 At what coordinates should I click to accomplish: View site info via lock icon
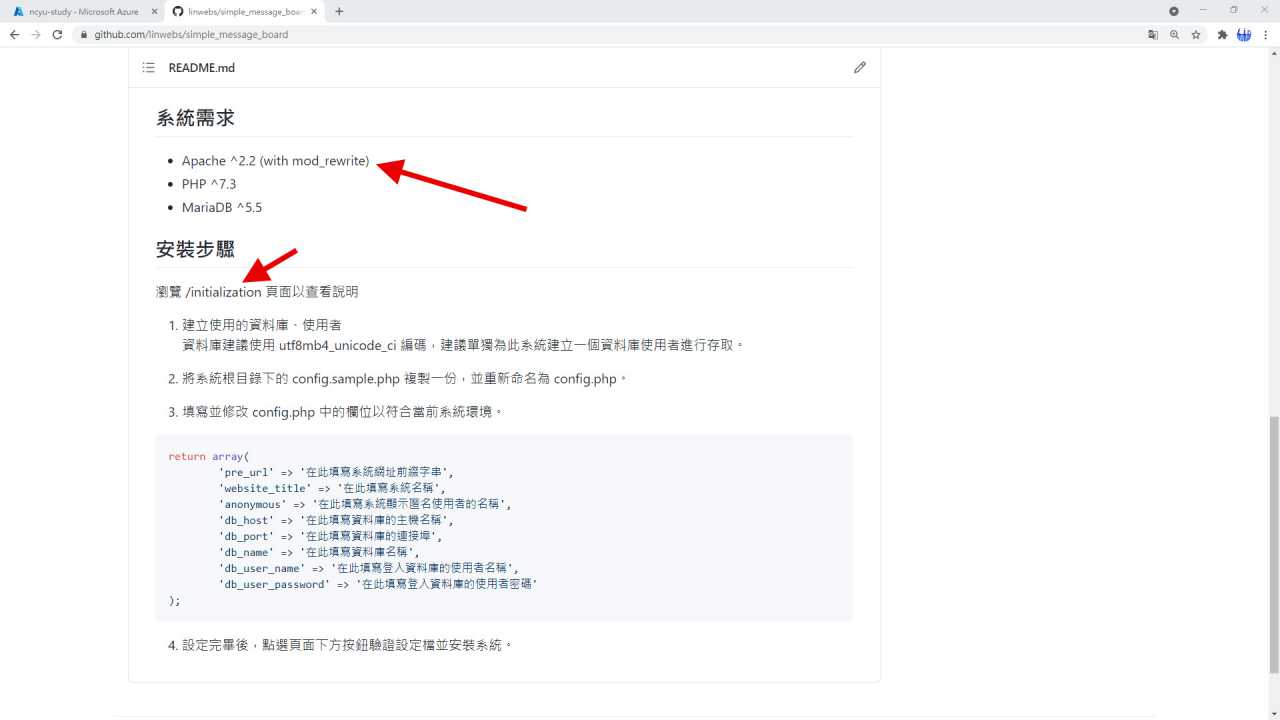click(84, 34)
